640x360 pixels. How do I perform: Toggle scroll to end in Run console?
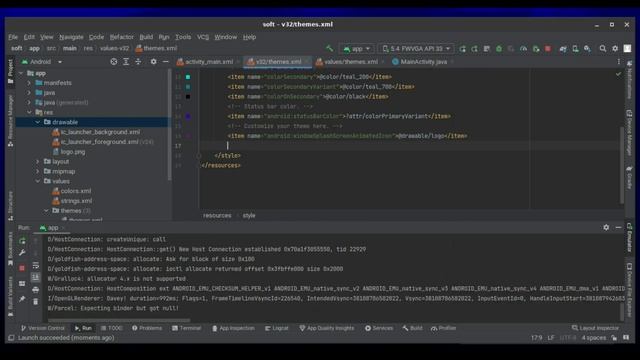[x=36, y=278]
